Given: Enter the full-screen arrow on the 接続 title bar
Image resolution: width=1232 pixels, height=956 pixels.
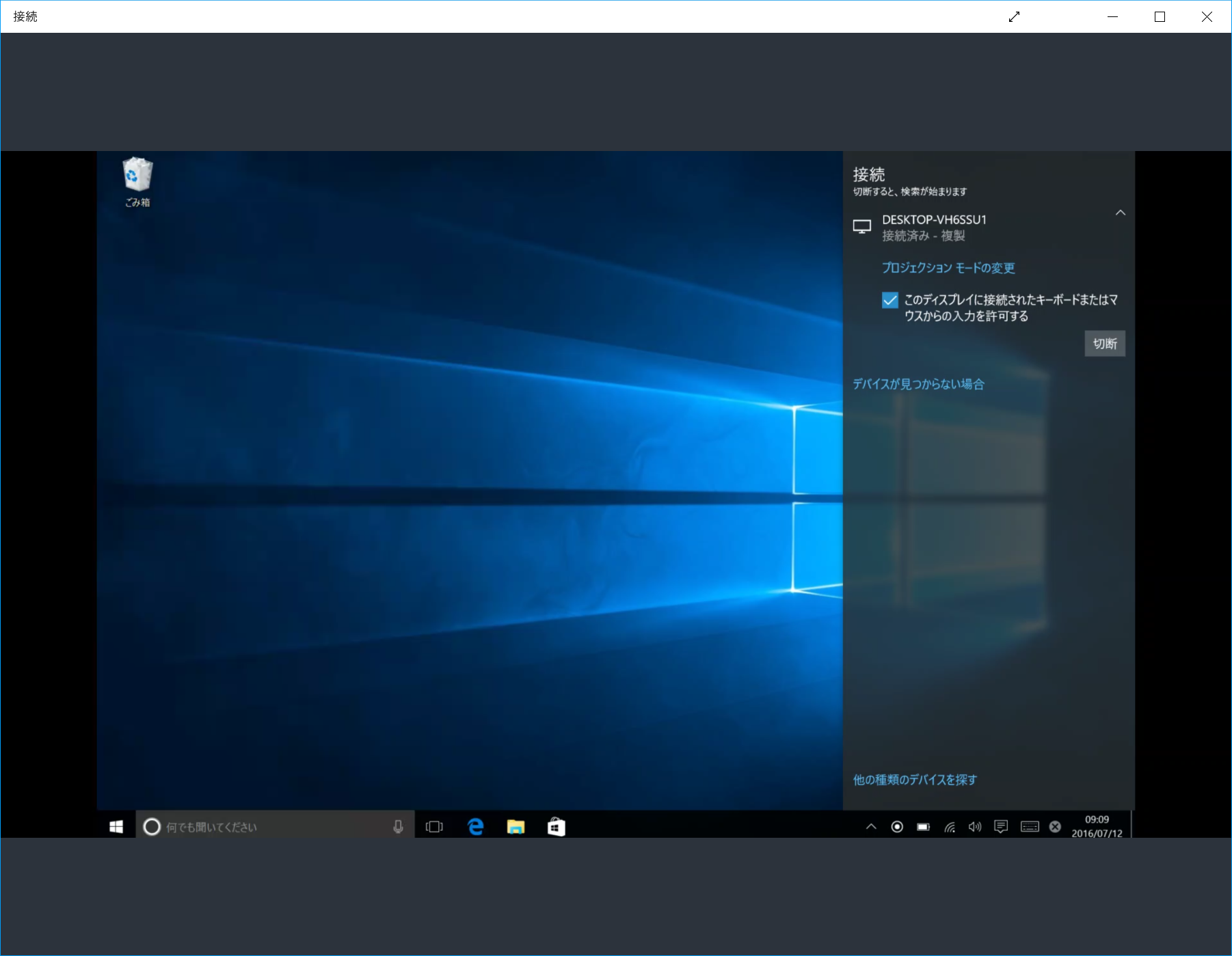Looking at the screenshot, I should [x=1015, y=16].
